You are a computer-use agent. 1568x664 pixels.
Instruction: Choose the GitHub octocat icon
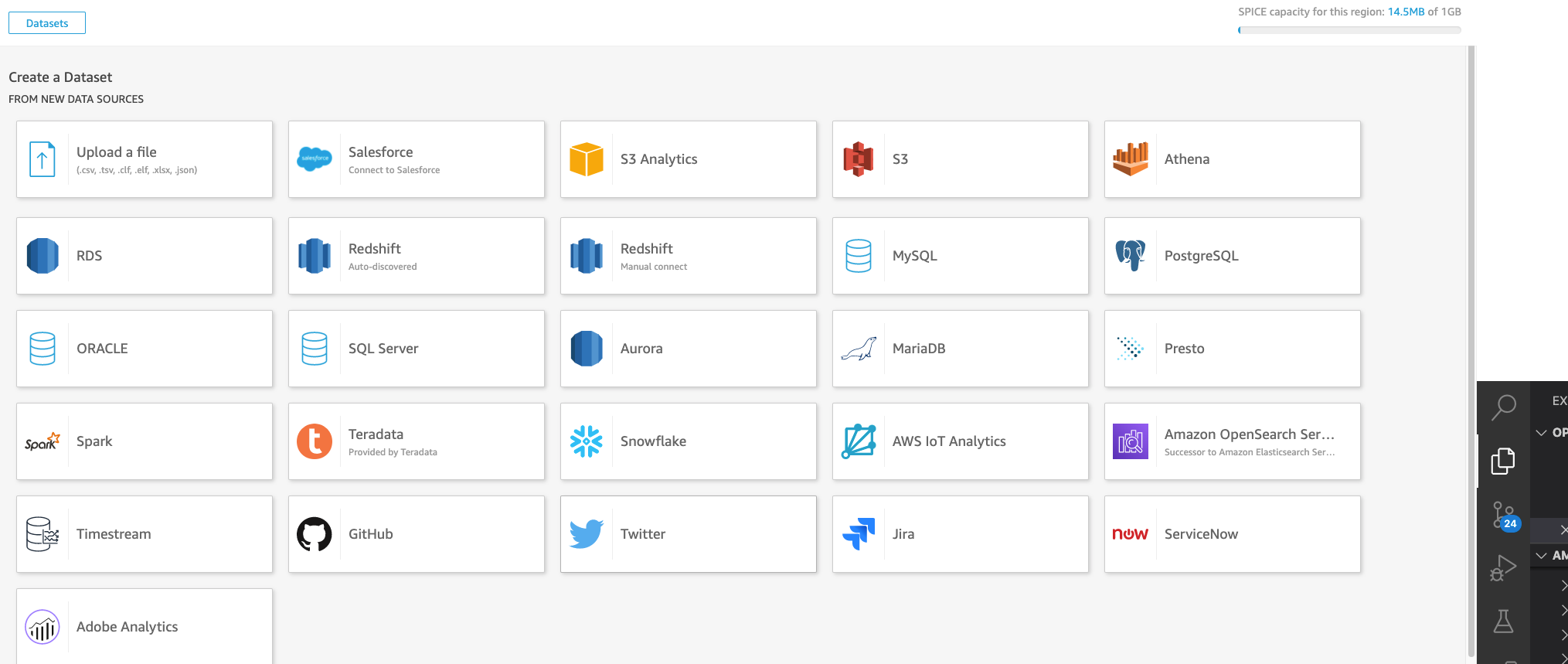(315, 534)
